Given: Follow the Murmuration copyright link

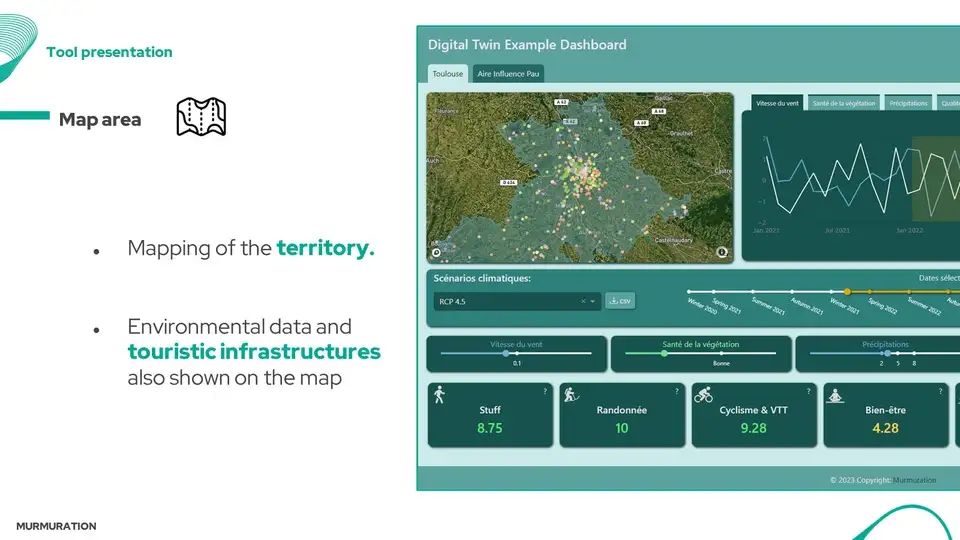Looking at the screenshot, I should tap(915, 480).
